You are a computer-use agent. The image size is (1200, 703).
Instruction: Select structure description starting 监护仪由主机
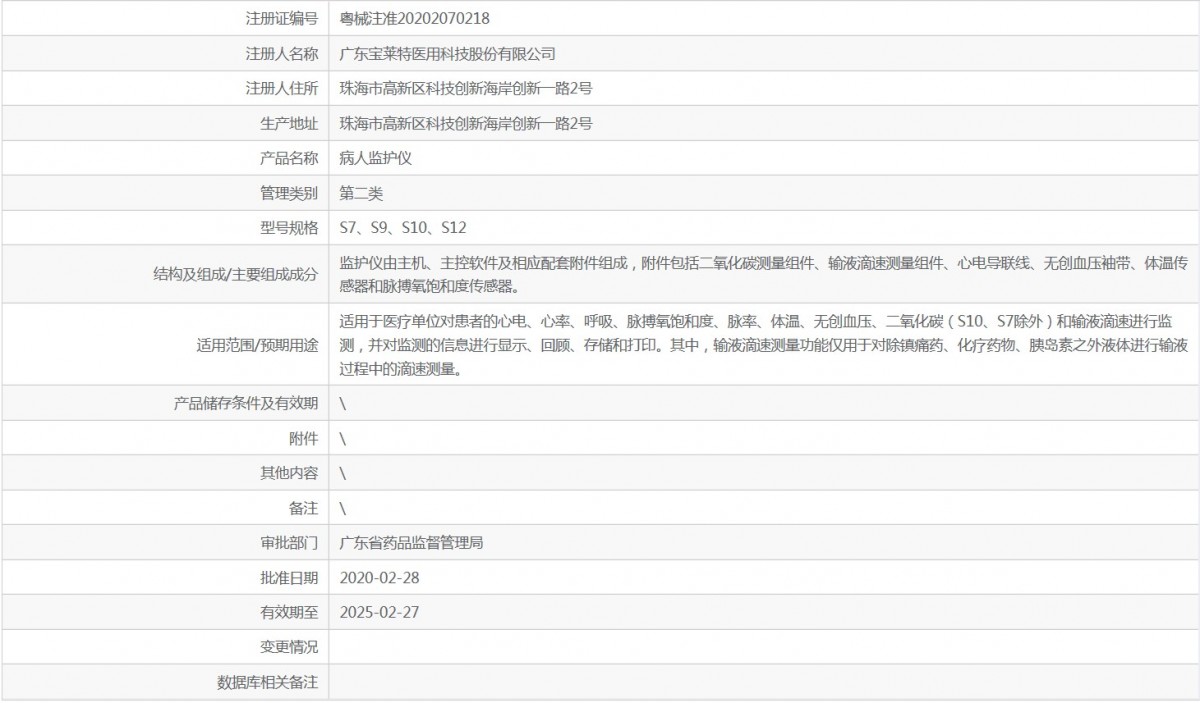click(x=764, y=274)
